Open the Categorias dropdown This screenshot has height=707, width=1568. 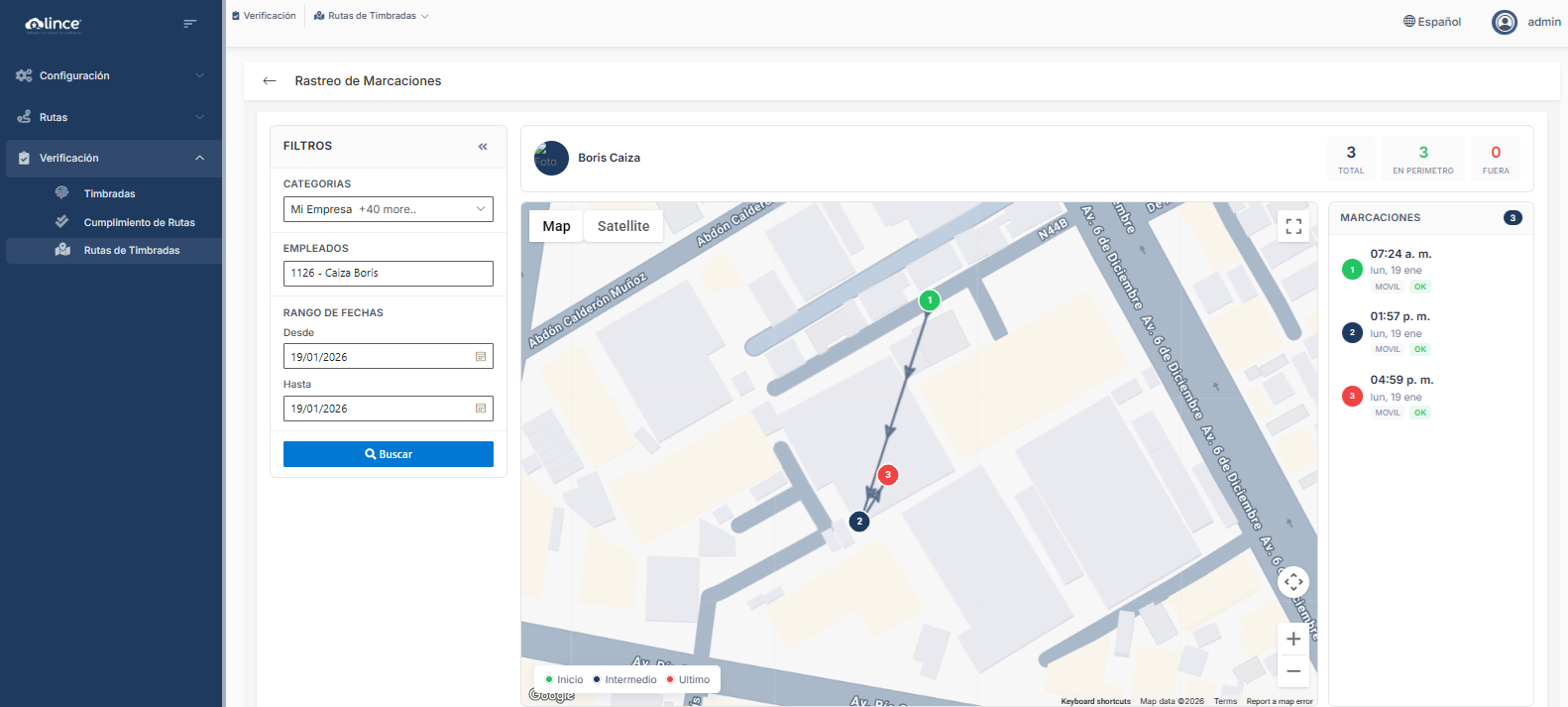tap(388, 209)
